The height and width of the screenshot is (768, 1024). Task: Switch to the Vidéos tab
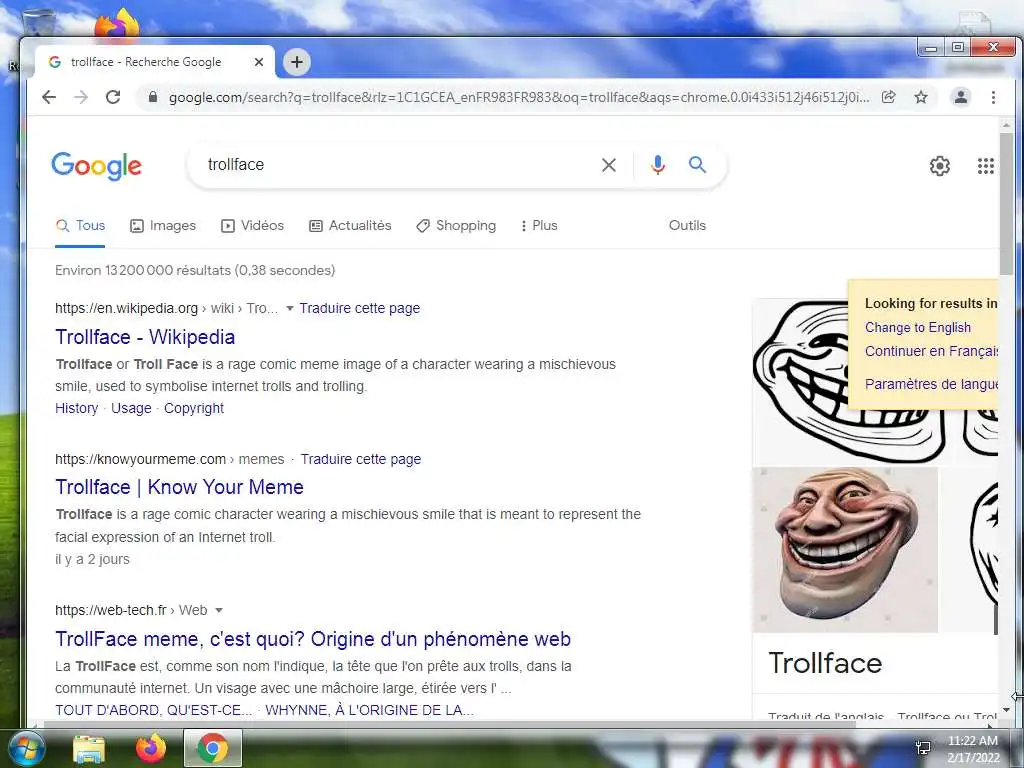[253, 225]
